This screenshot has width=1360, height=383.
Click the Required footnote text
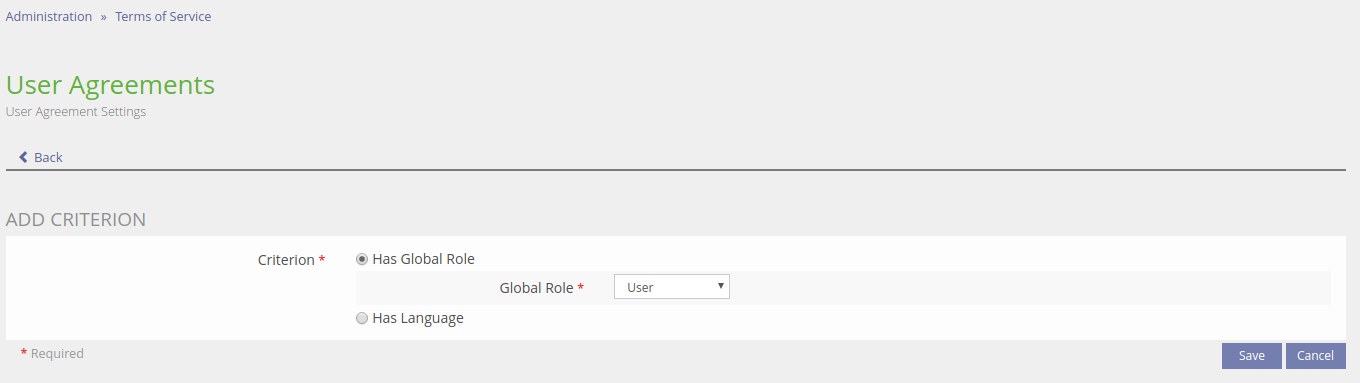point(57,353)
